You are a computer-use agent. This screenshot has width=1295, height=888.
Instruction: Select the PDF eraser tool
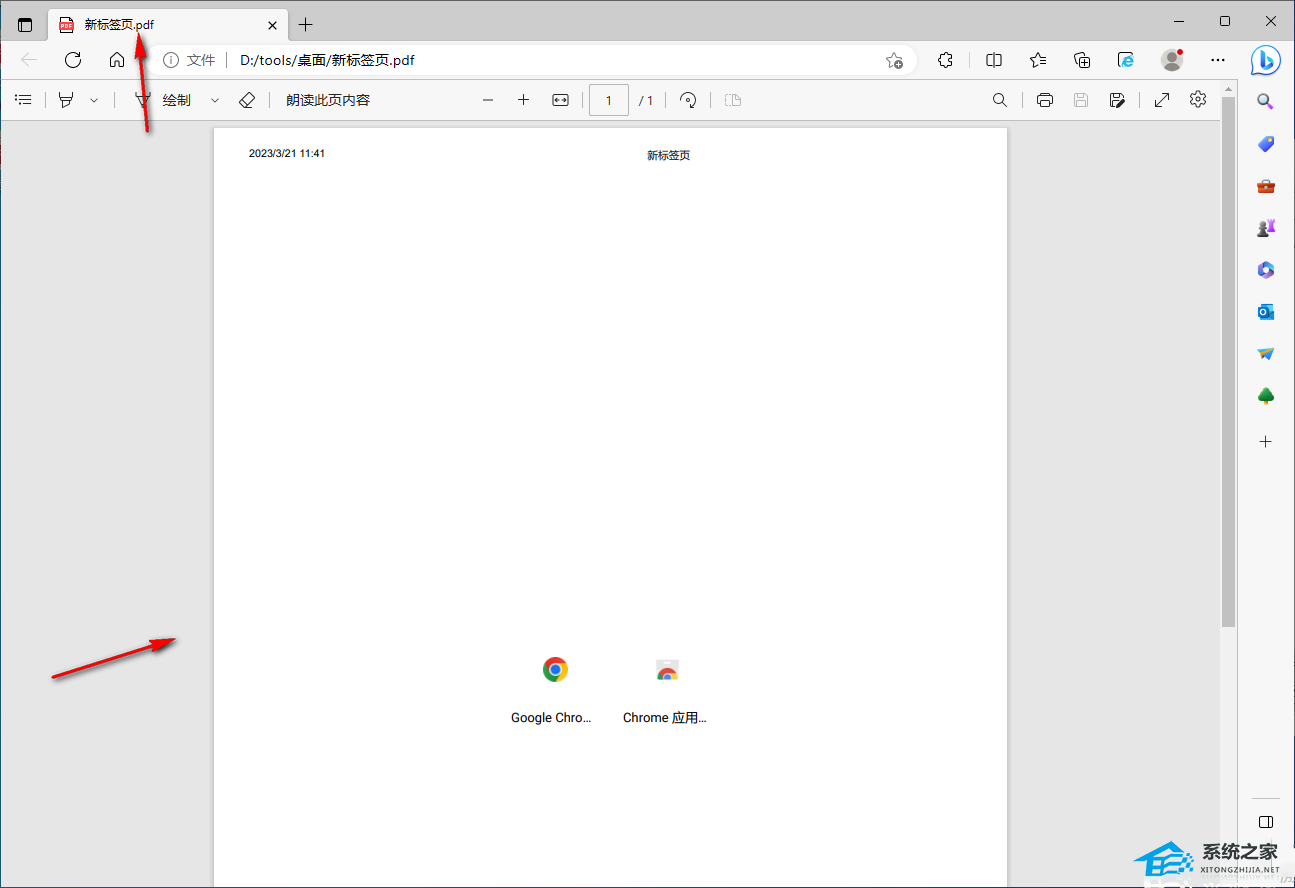point(247,100)
